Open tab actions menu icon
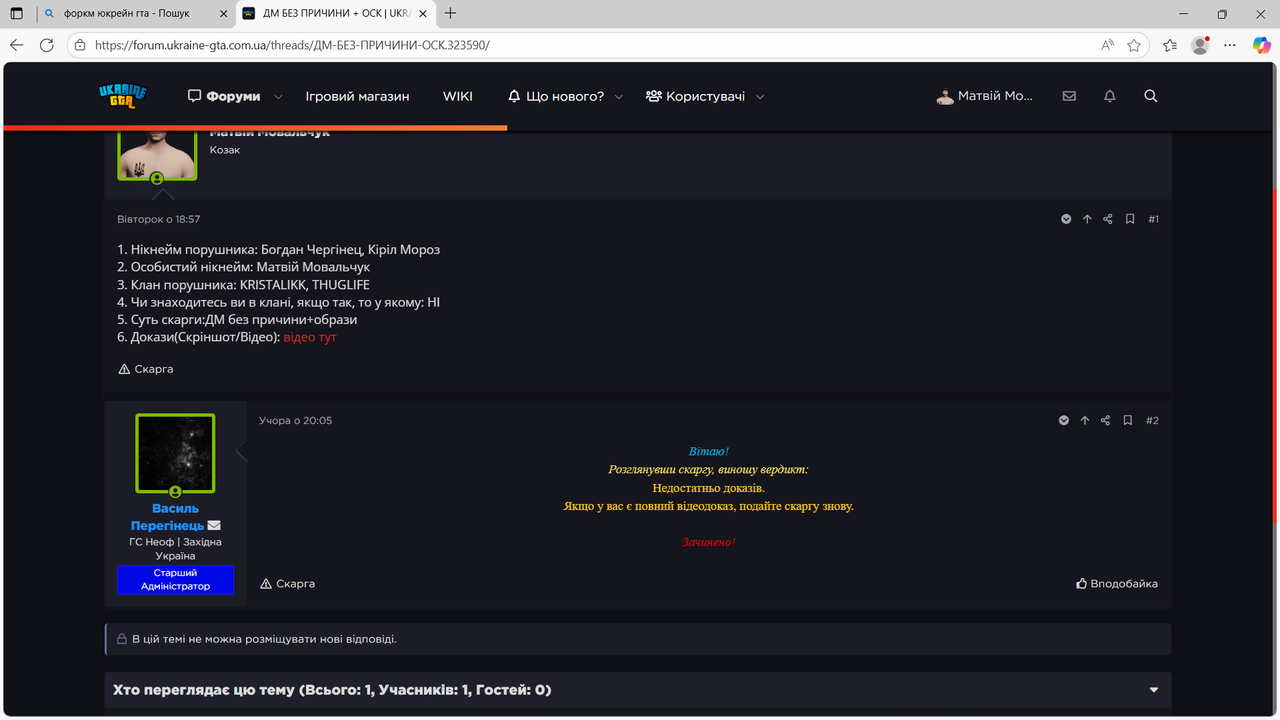This screenshot has width=1280, height=720. click(16, 14)
